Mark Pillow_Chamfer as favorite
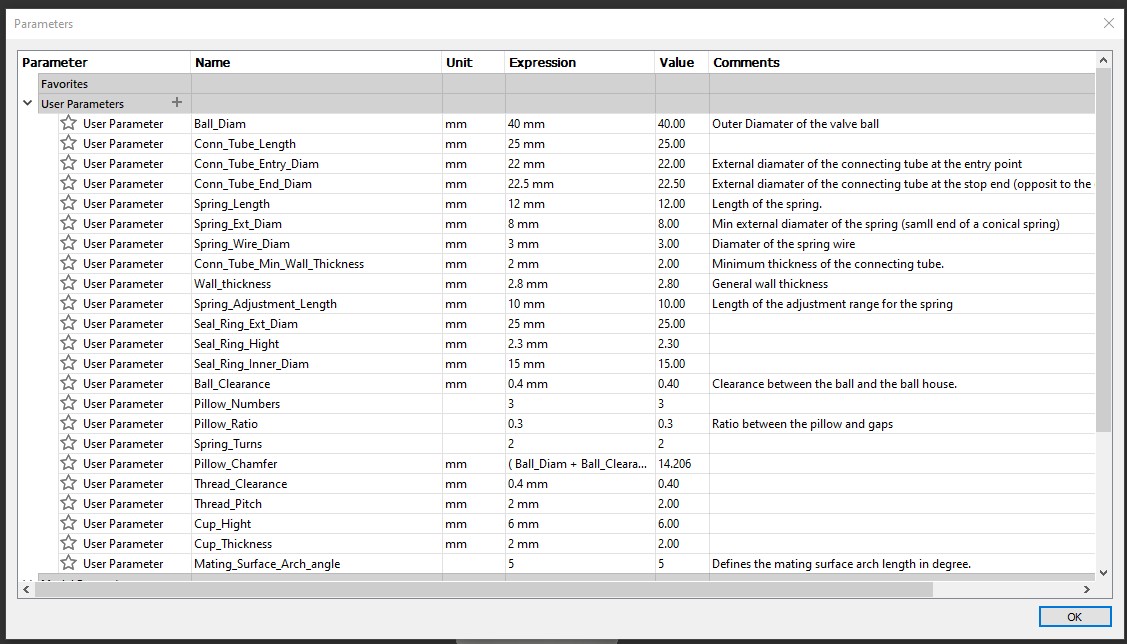This screenshot has width=1127, height=644. pos(68,463)
